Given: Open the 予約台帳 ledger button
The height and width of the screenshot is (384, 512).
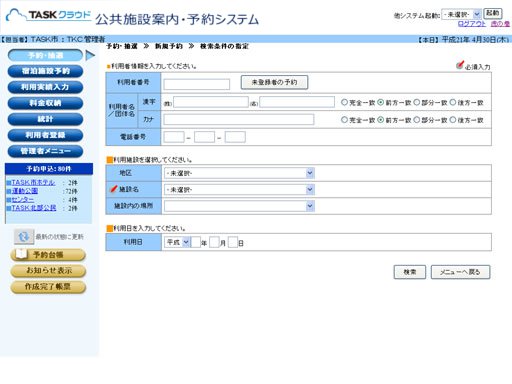Looking at the screenshot, I should (48, 255).
